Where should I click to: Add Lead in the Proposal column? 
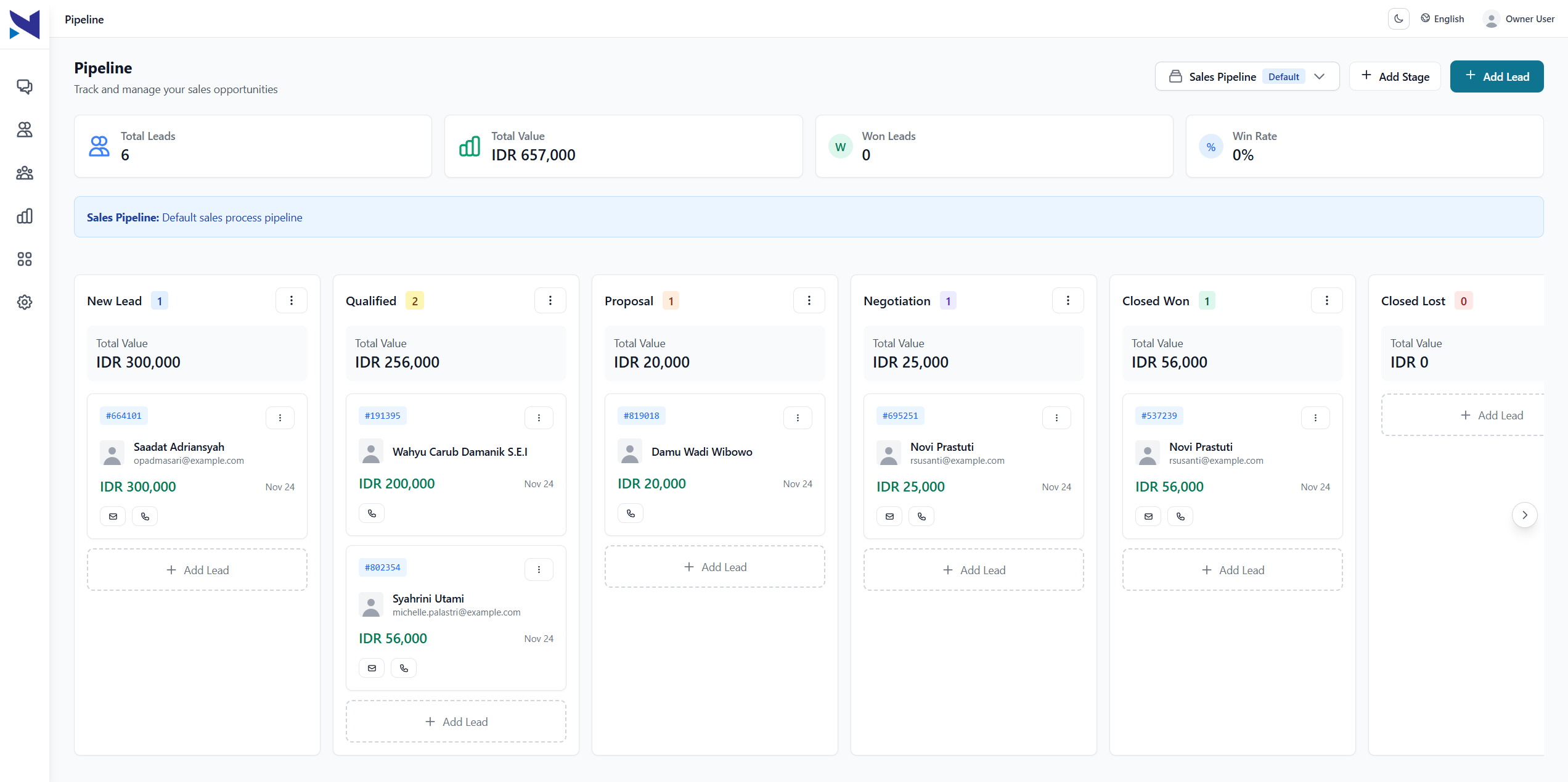715,567
